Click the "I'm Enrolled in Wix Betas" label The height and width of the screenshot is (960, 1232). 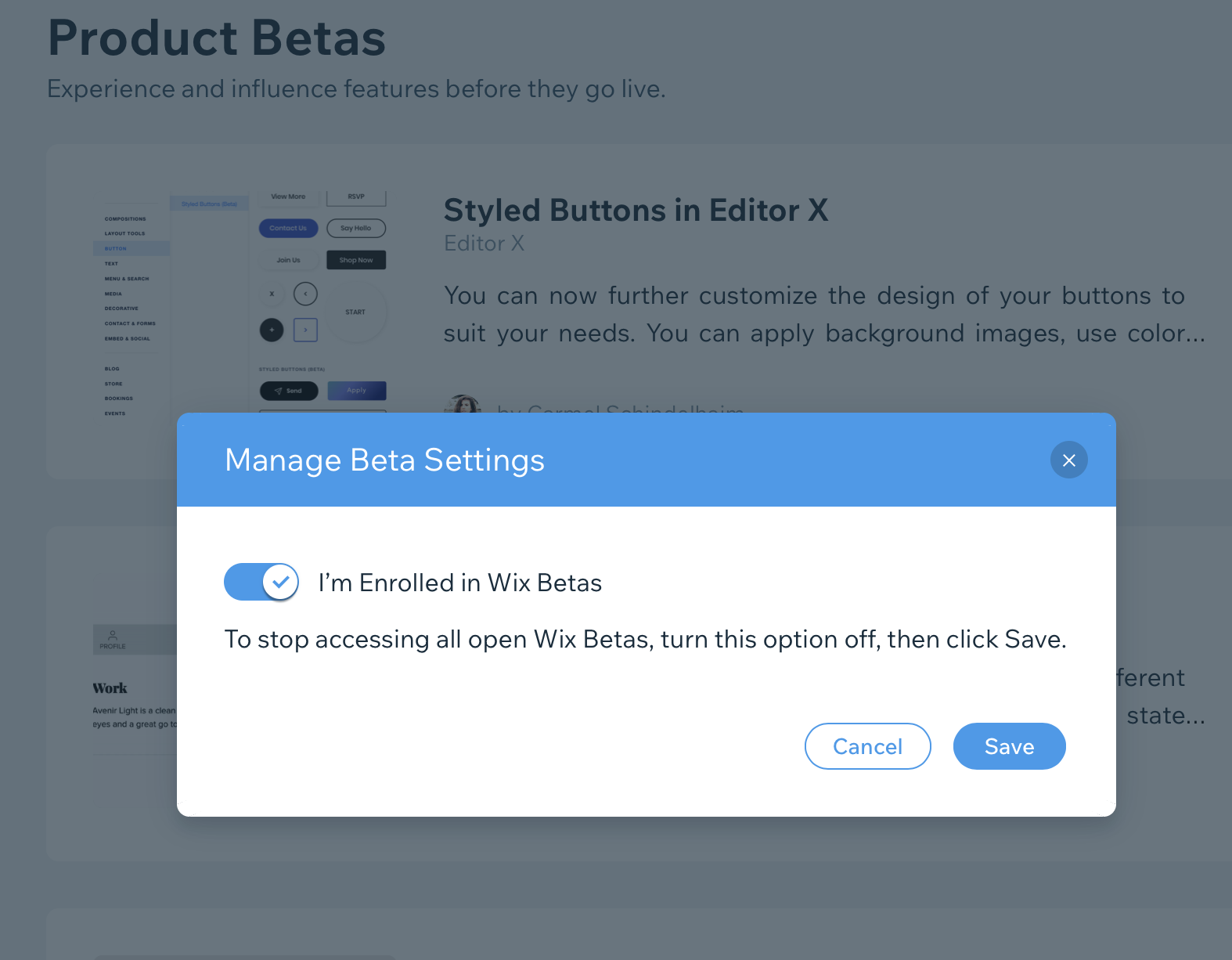460,583
